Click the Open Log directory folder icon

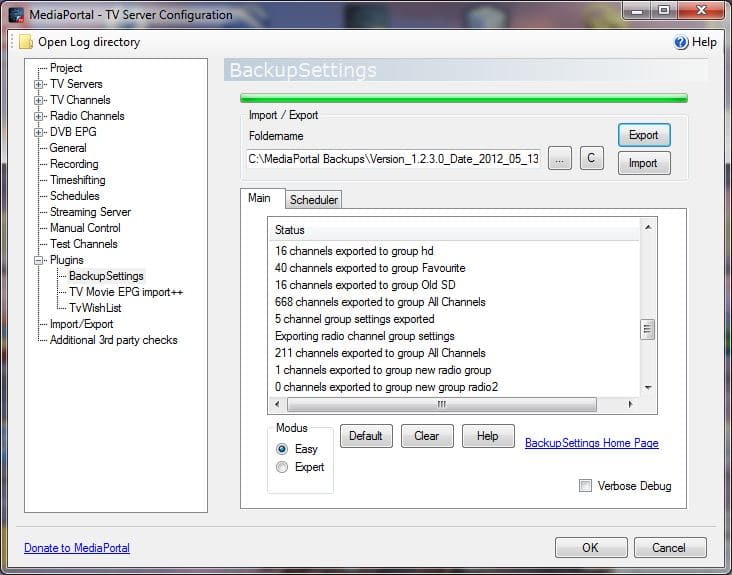pos(26,42)
